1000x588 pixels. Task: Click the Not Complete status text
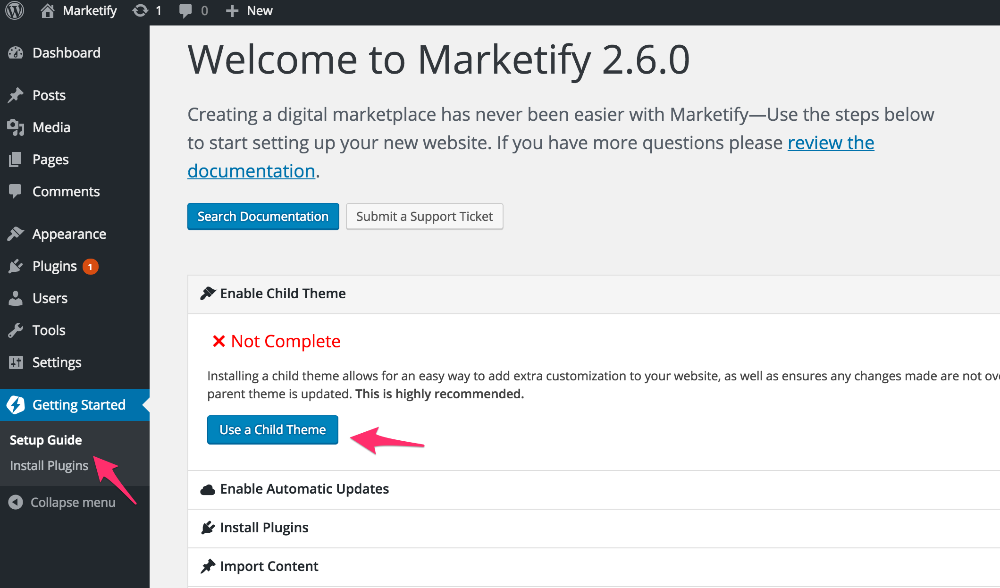[286, 341]
